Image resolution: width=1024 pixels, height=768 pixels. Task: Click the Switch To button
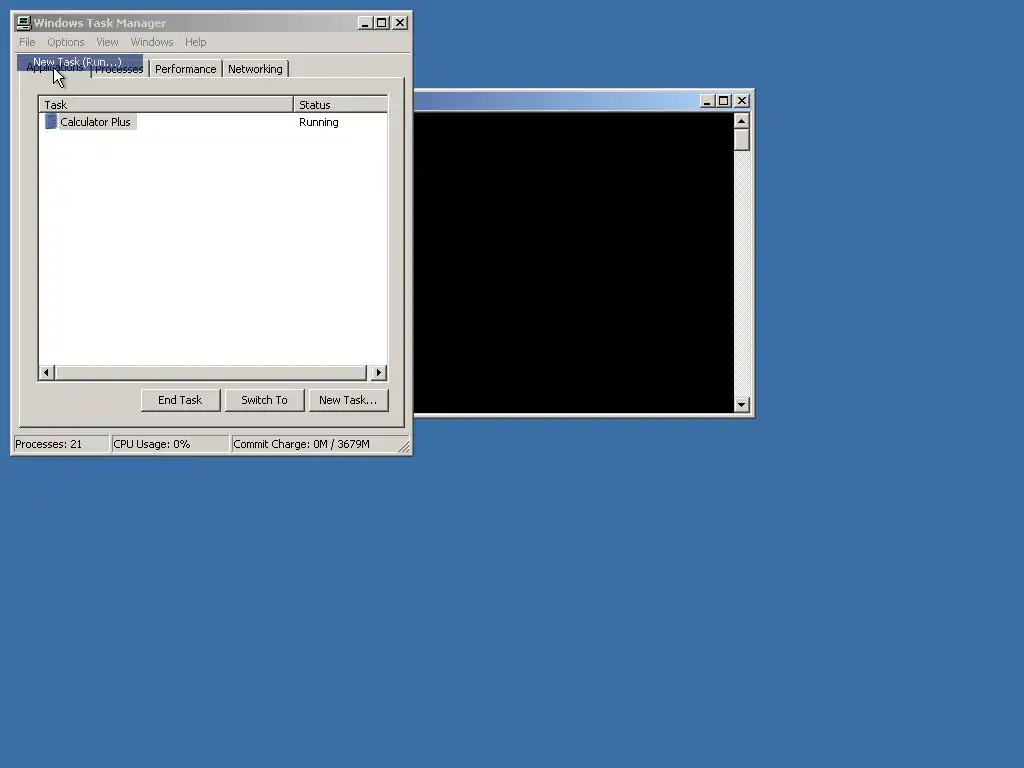(x=264, y=400)
